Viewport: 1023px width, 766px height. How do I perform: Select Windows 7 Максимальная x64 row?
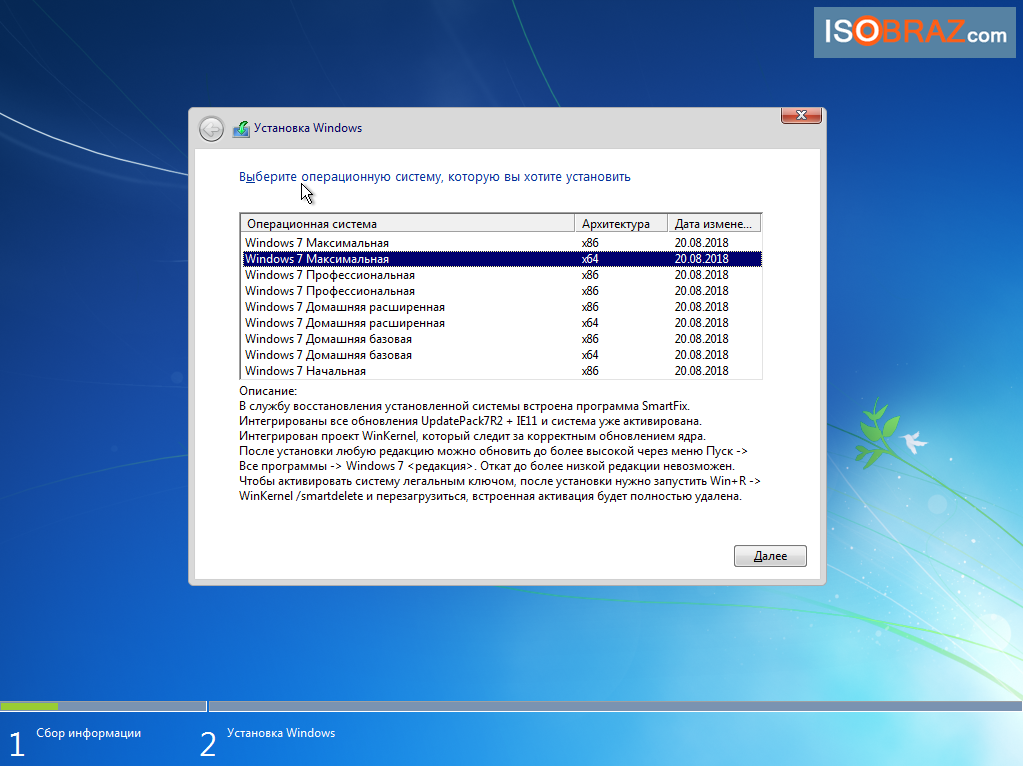(x=502, y=259)
